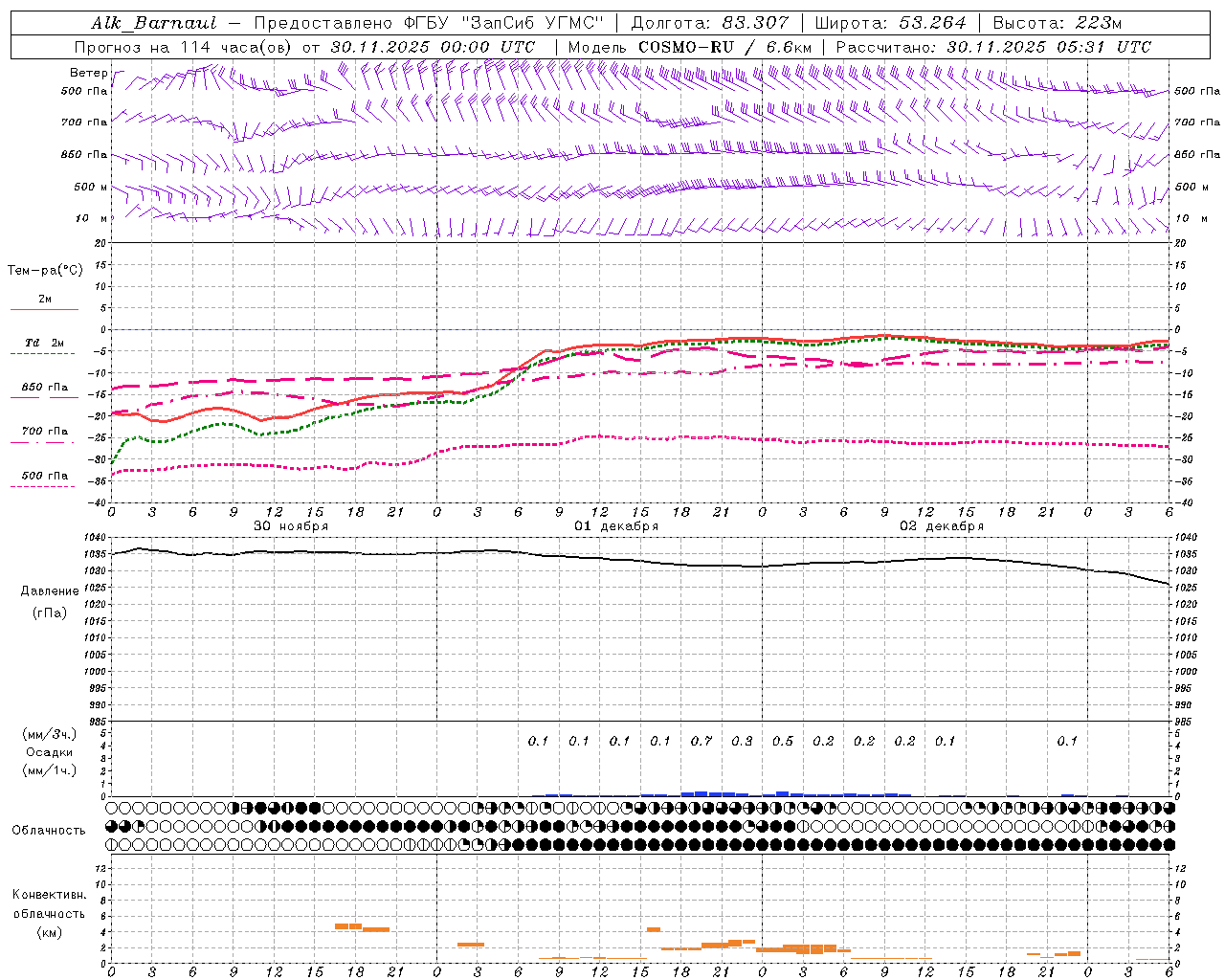1225x980 pixels.
Task: Click the "02 декабря" date label
Action: pos(942,526)
